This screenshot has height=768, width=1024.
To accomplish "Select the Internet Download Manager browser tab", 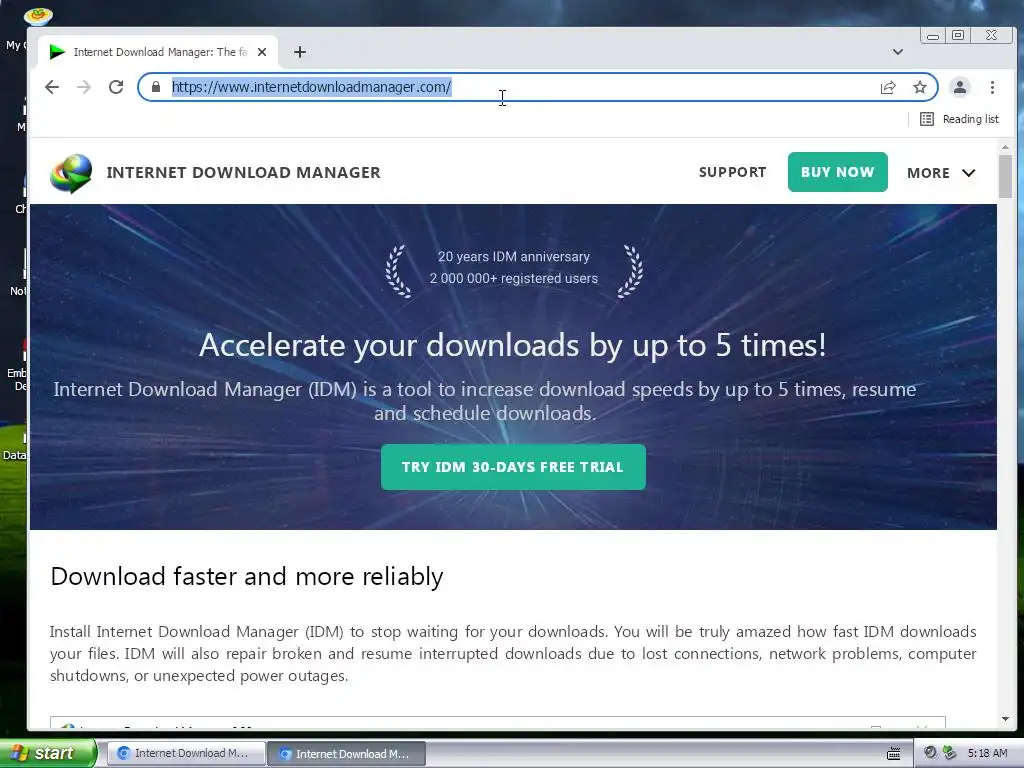I will point(158,52).
